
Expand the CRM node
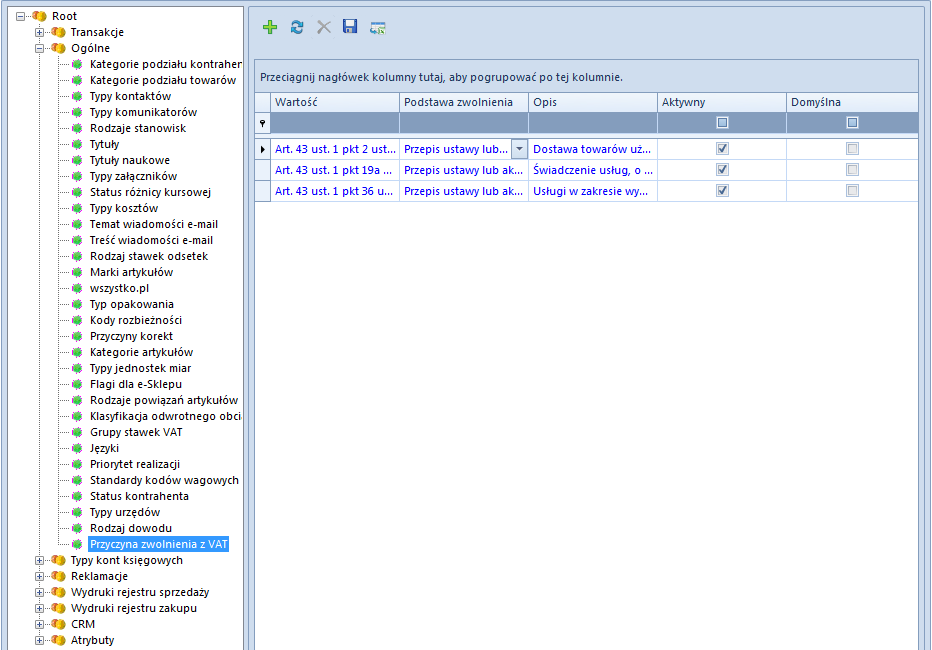tap(39, 624)
